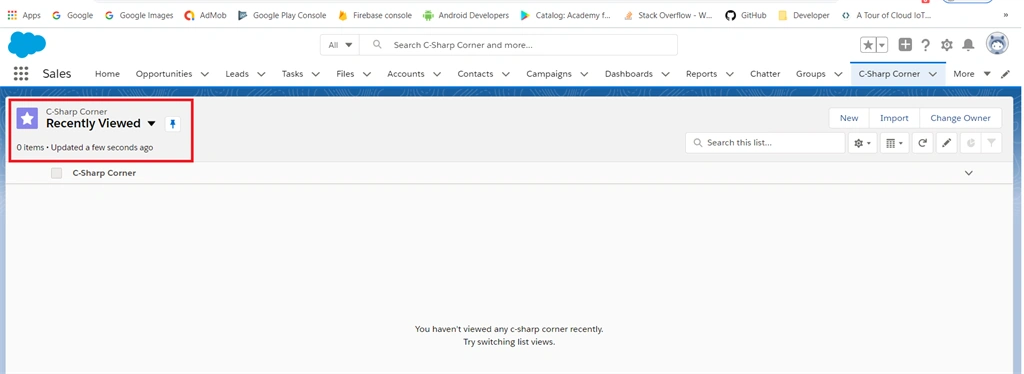Open the user profile avatar

pos(997,44)
